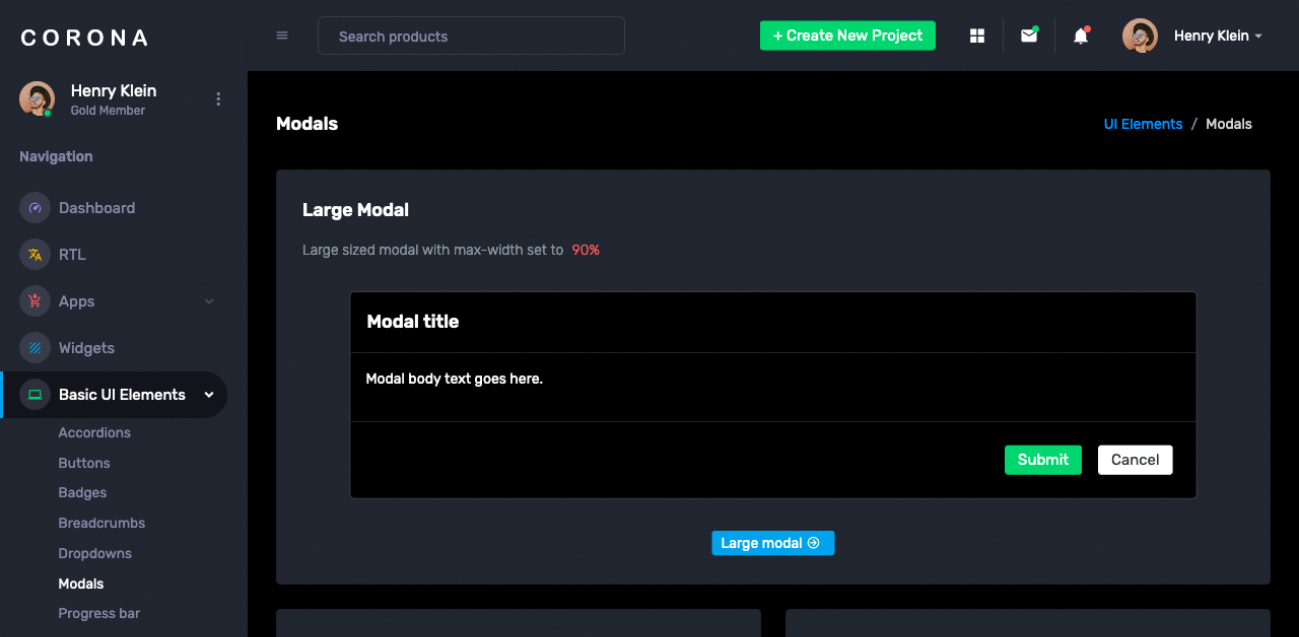Image resolution: width=1299 pixels, height=637 pixels.
Task: Click the hamburger menu toggle icon
Action: (282, 36)
